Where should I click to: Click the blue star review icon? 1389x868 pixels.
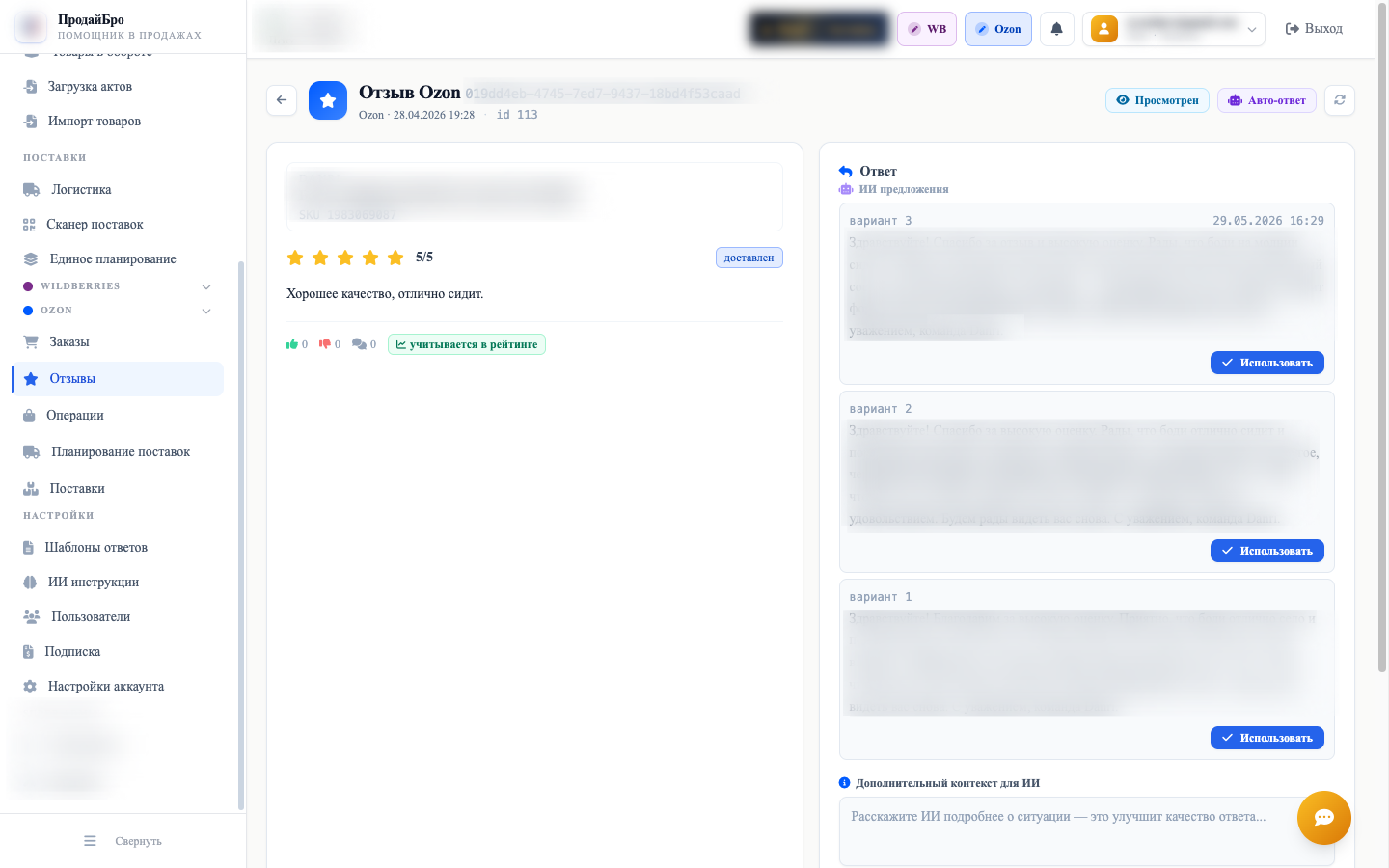coord(328,100)
